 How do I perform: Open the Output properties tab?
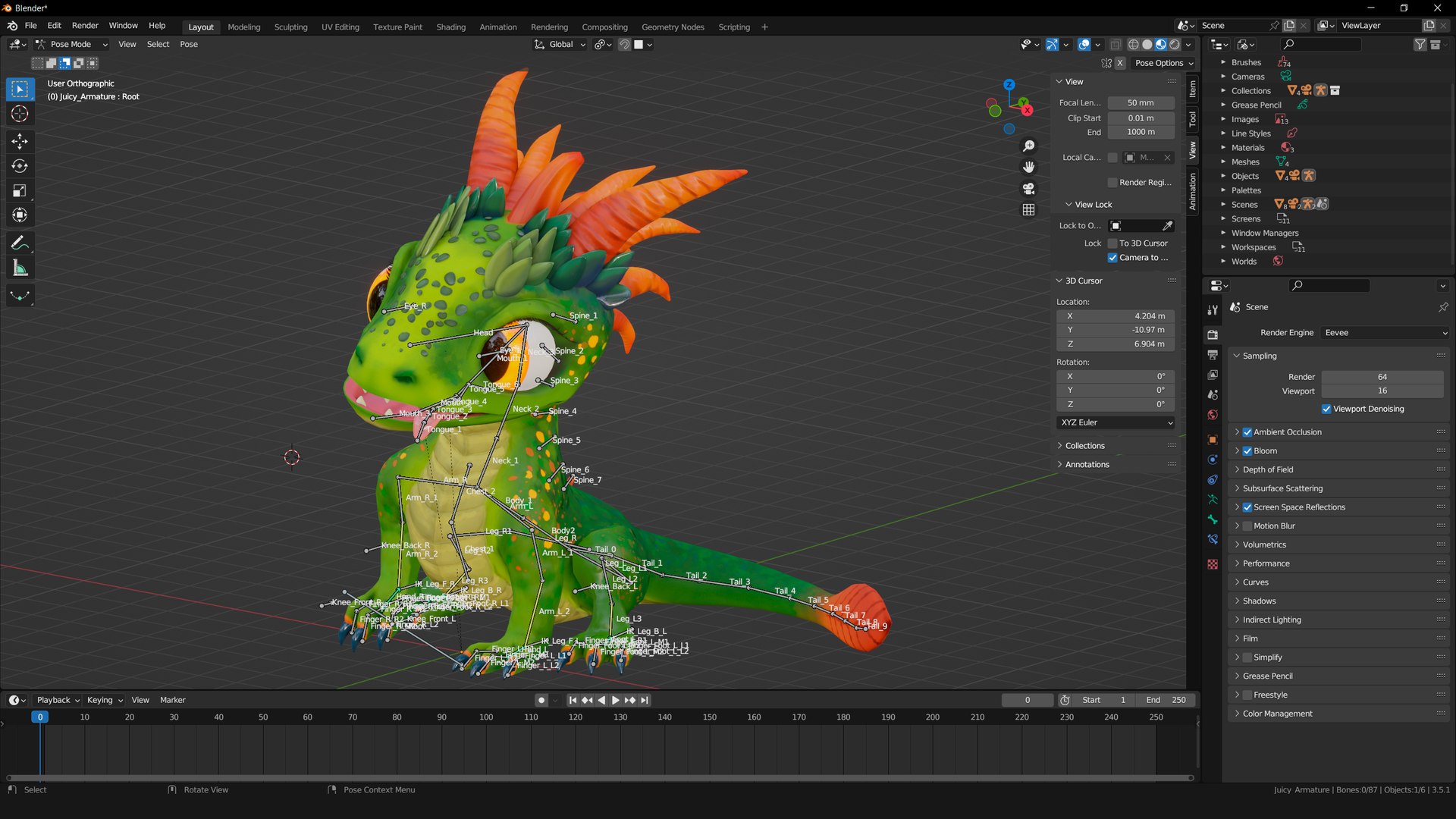(x=1213, y=355)
